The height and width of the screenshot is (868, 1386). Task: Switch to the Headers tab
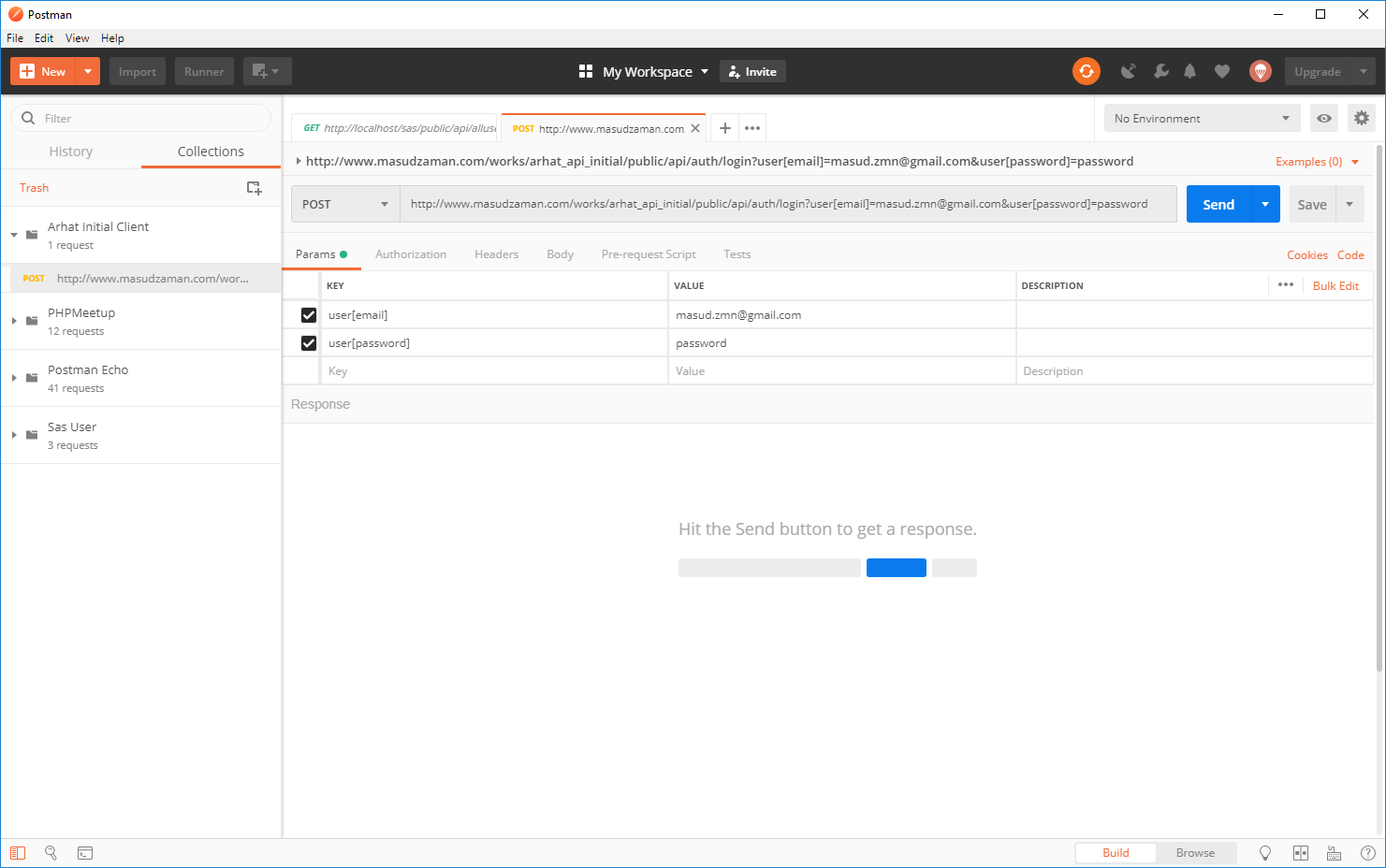(x=496, y=254)
